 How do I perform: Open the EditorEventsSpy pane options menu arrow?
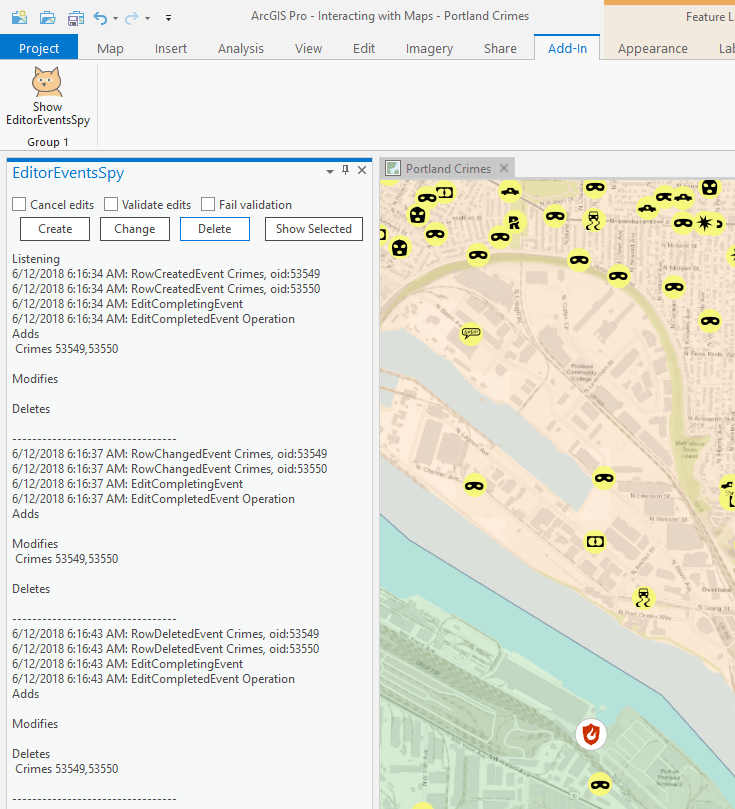[330, 172]
